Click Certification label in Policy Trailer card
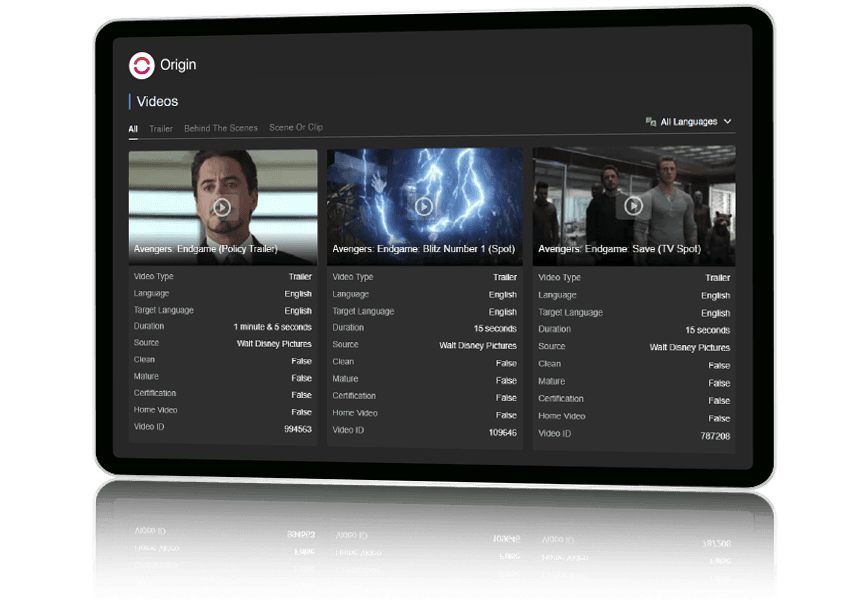Screen dimensions: 867x601 (155, 393)
